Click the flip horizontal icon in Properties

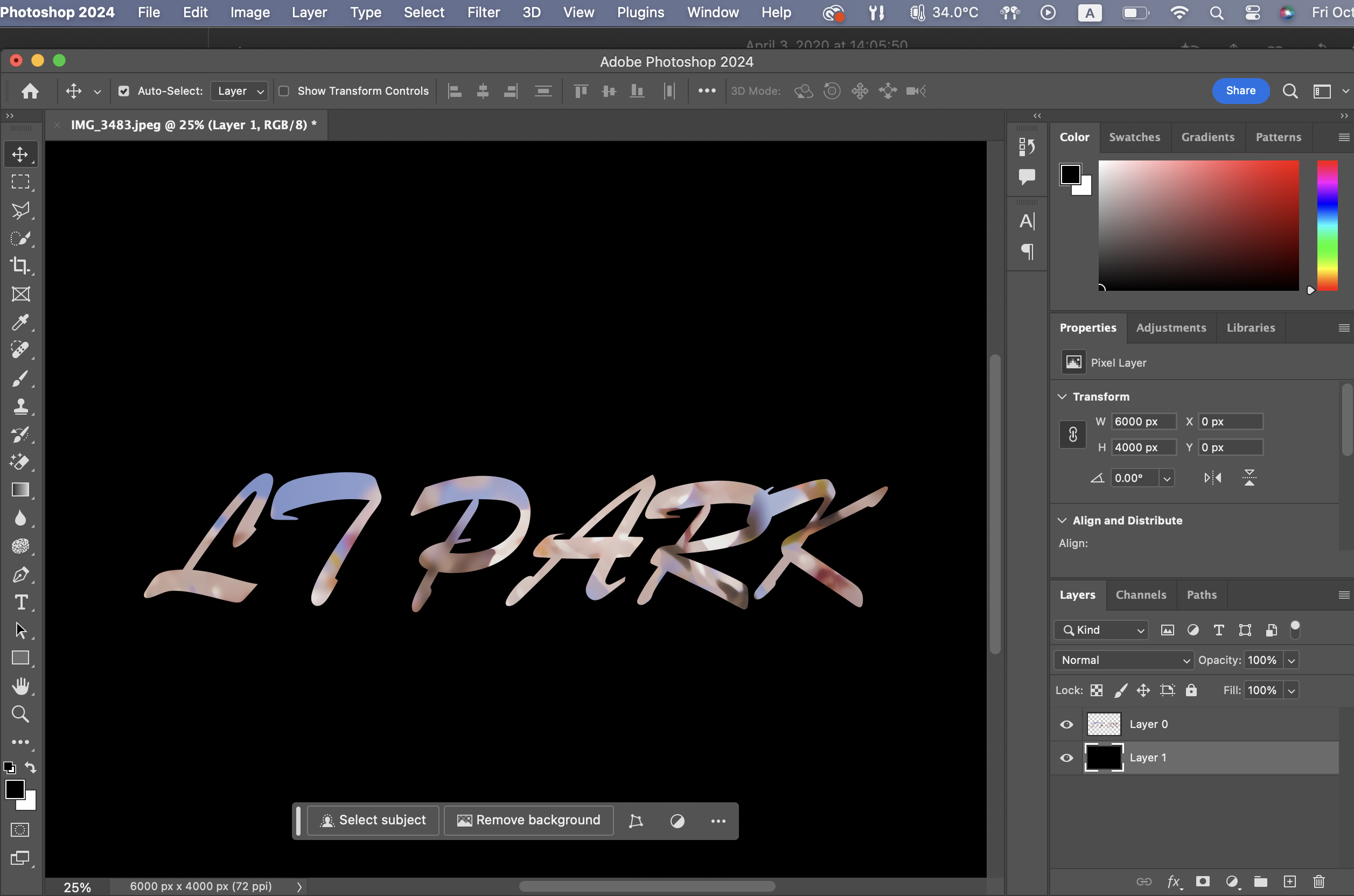pos(1212,478)
